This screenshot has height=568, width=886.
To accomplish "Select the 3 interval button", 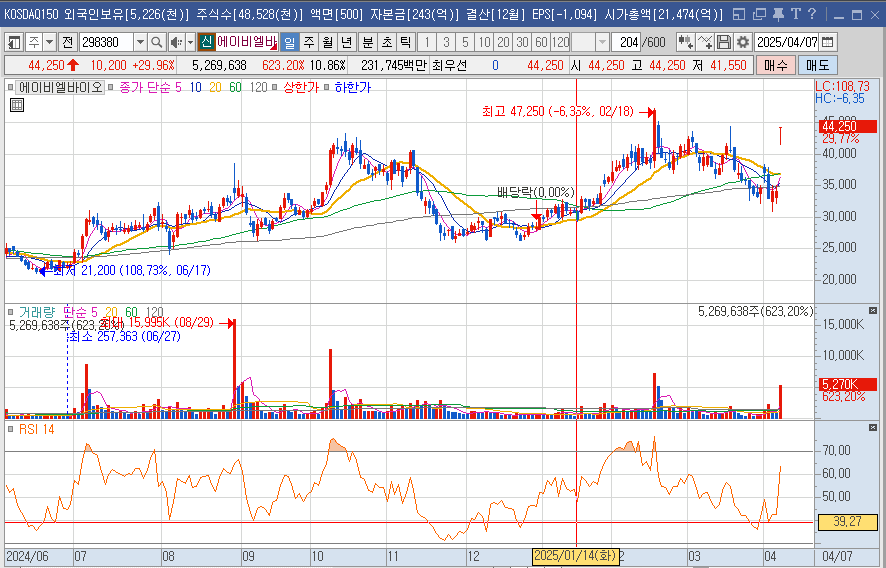I will tap(446, 42).
